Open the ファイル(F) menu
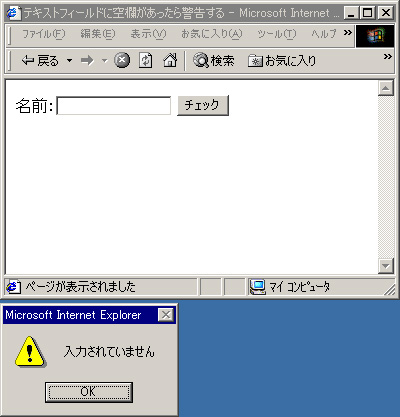Viewport: 400px width, 417px height. point(43,34)
